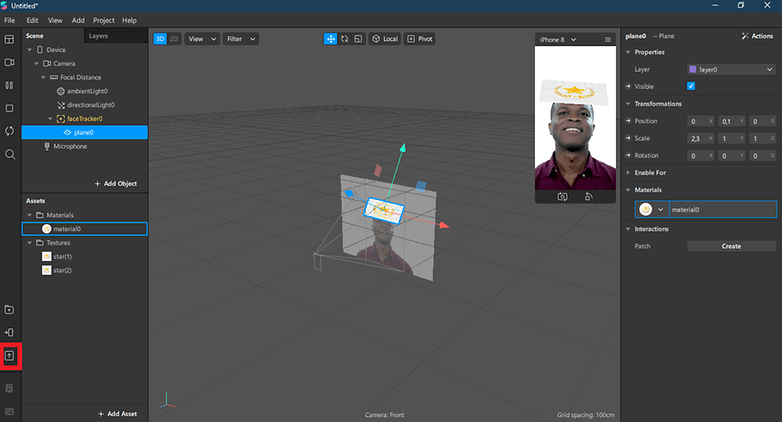Collapse the Properties section
Viewport: 782px width, 422px height.
click(x=628, y=52)
